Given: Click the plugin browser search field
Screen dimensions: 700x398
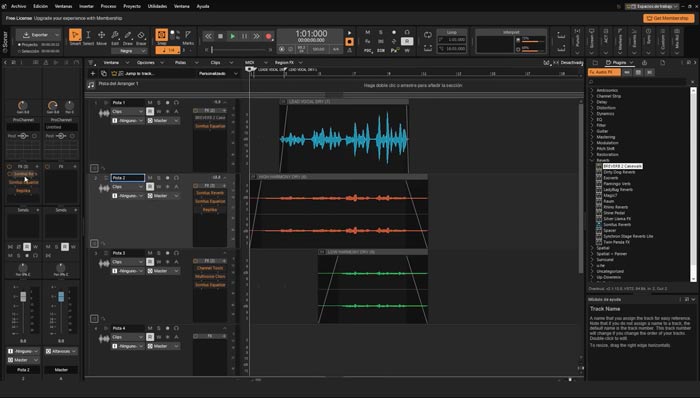Looking at the screenshot, I should pos(637,82).
